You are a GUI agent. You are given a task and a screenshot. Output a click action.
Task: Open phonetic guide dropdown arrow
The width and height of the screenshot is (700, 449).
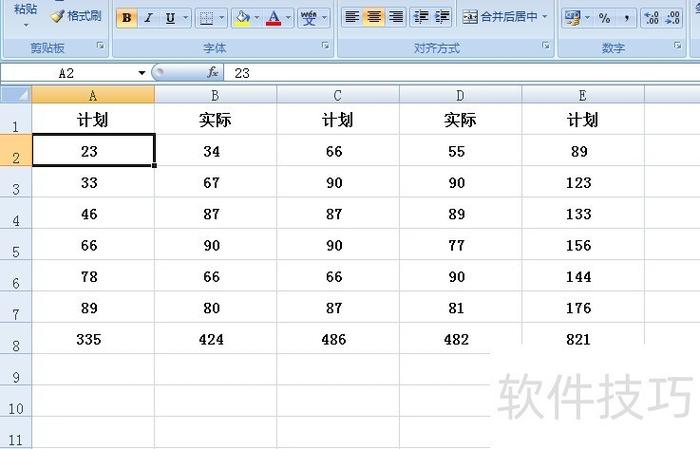tap(325, 18)
